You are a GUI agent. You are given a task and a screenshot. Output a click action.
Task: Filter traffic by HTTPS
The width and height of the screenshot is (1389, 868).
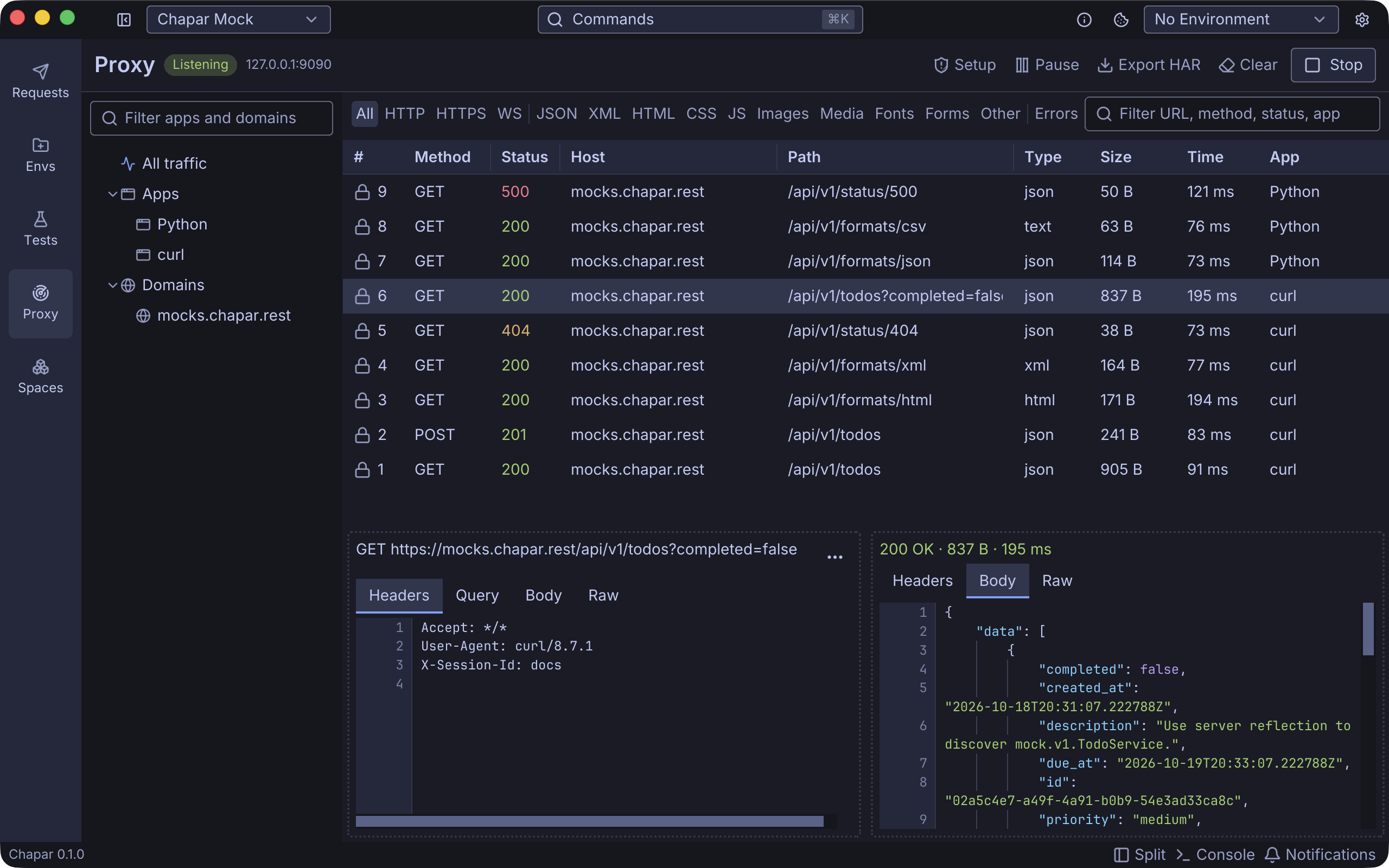tap(460, 114)
